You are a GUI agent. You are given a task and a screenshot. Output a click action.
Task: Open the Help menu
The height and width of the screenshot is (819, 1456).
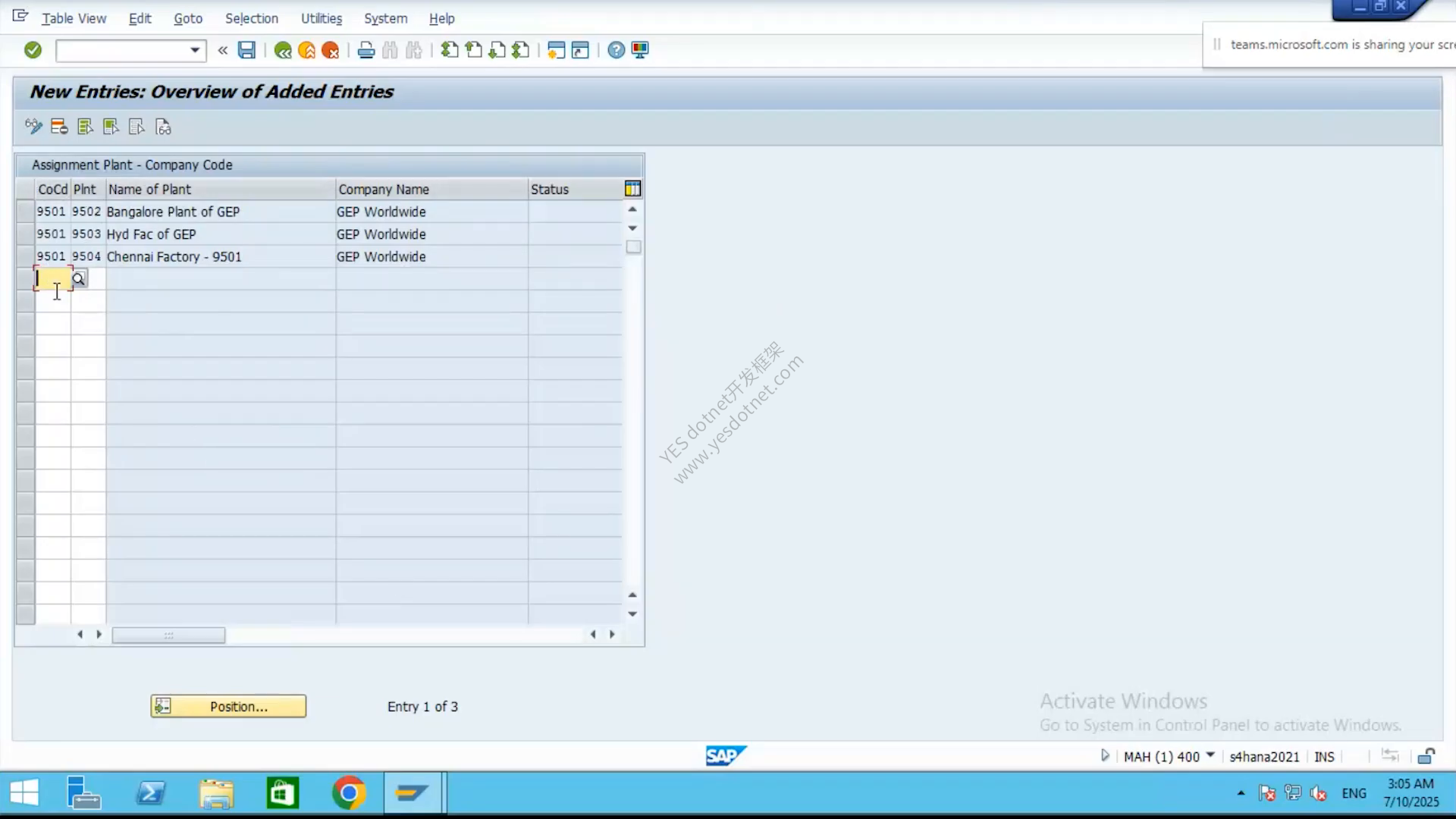tap(441, 18)
